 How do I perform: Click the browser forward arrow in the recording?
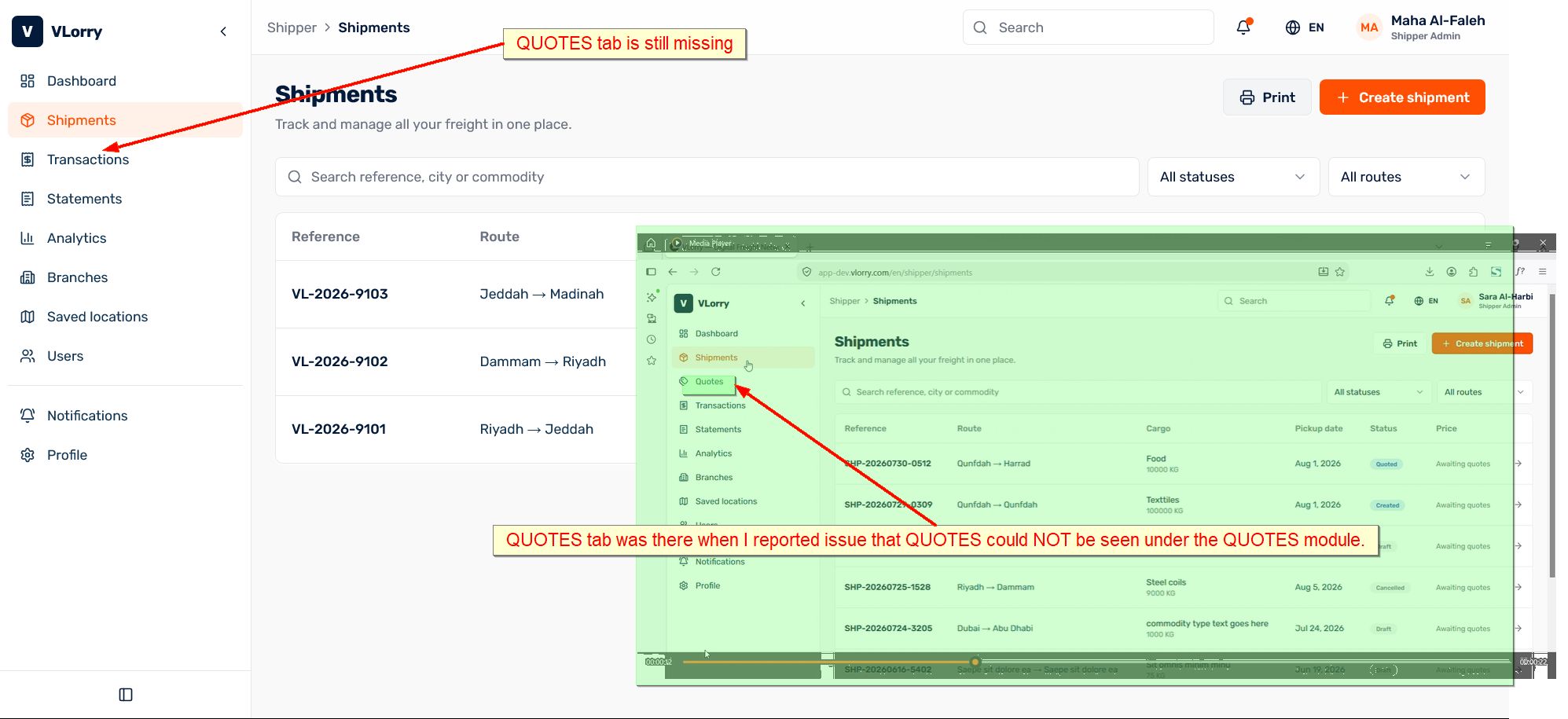pos(694,272)
